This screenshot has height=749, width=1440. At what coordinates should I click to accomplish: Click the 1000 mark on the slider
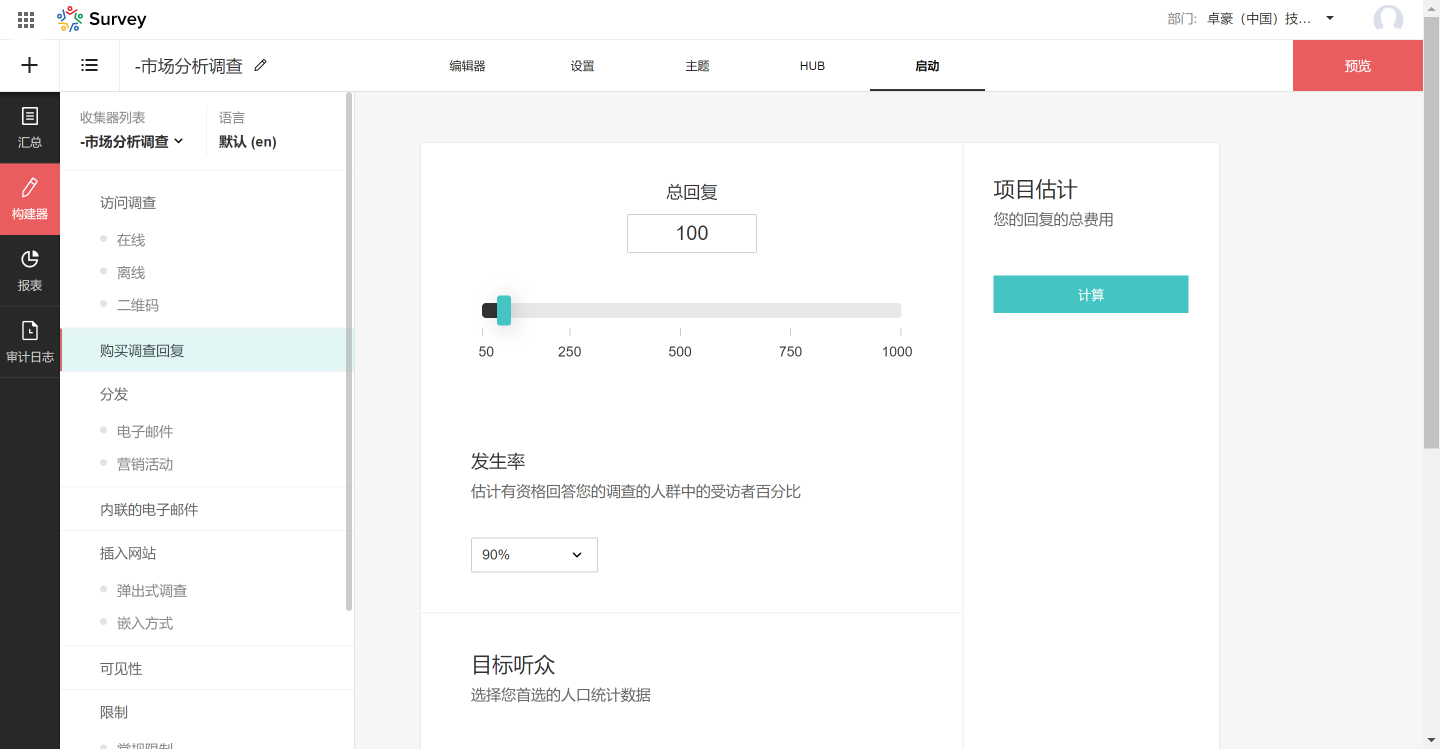pos(897,352)
